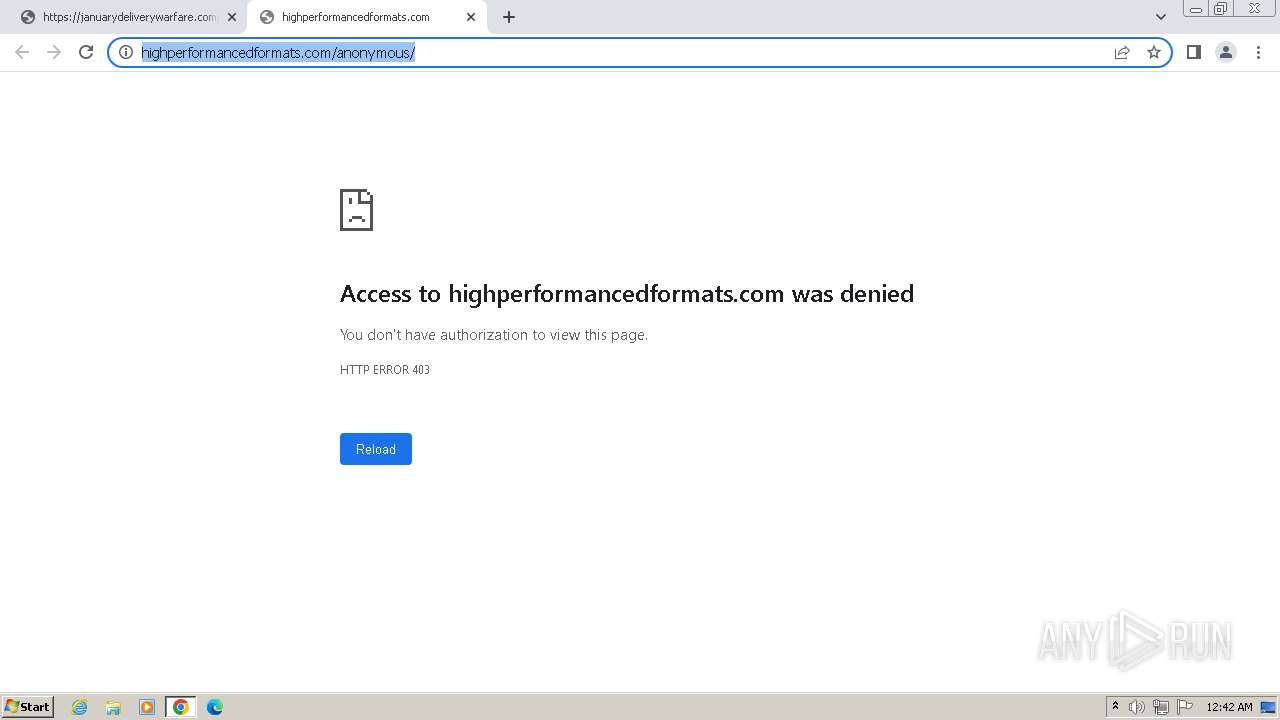
Task: Open the volume speaker tray icon
Action: [x=1137, y=707]
